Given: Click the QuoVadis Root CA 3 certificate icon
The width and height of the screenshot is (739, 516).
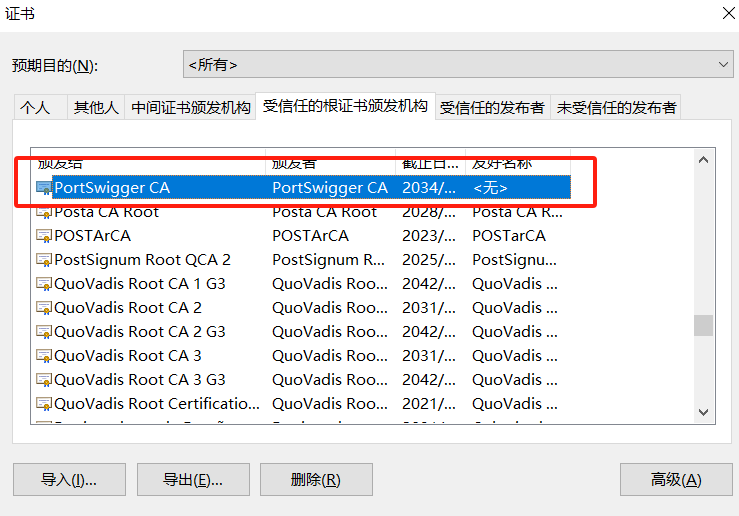Looking at the screenshot, I should (x=44, y=356).
